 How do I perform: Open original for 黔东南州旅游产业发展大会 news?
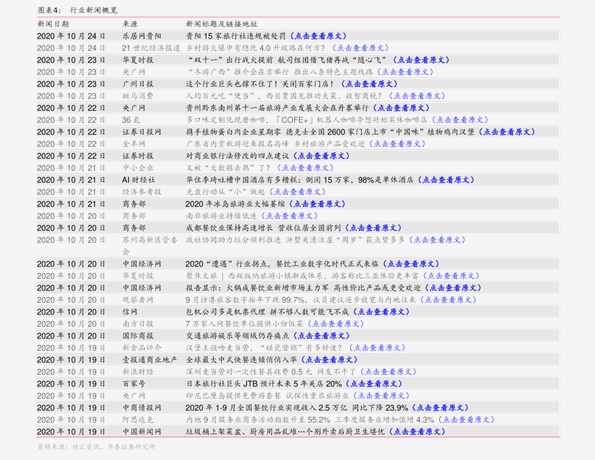[401, 108]
